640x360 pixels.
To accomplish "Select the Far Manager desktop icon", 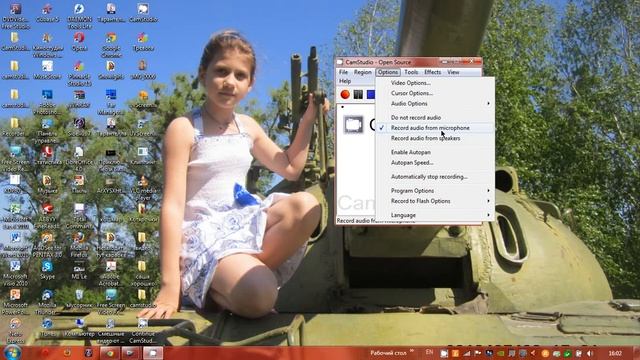I will click(x=111, y=101).
